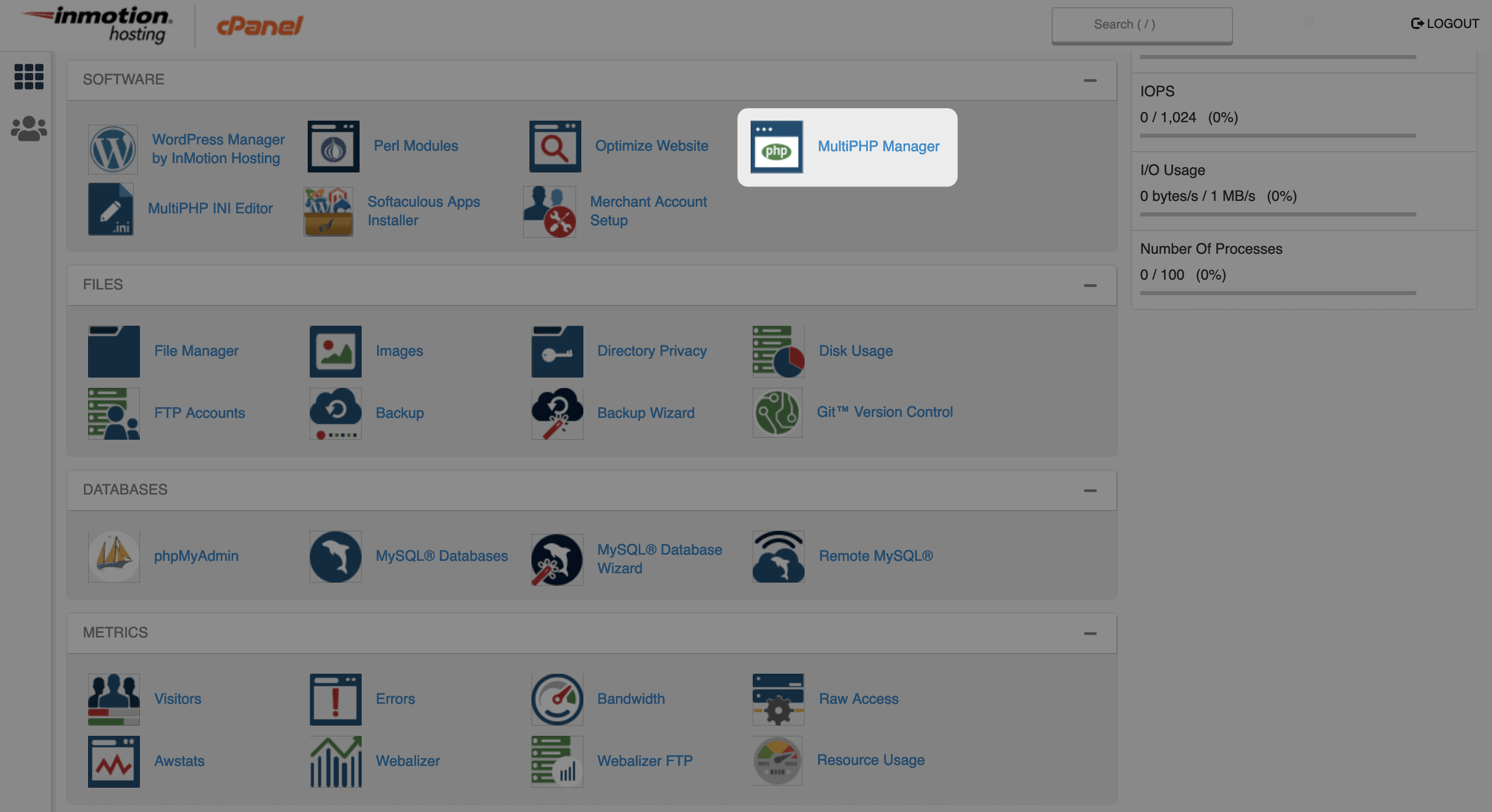Image resolution: width=1492 pixels, height=812 pixels.
Task: Open the phpMyAdmin link text
Action: point(196,556)
